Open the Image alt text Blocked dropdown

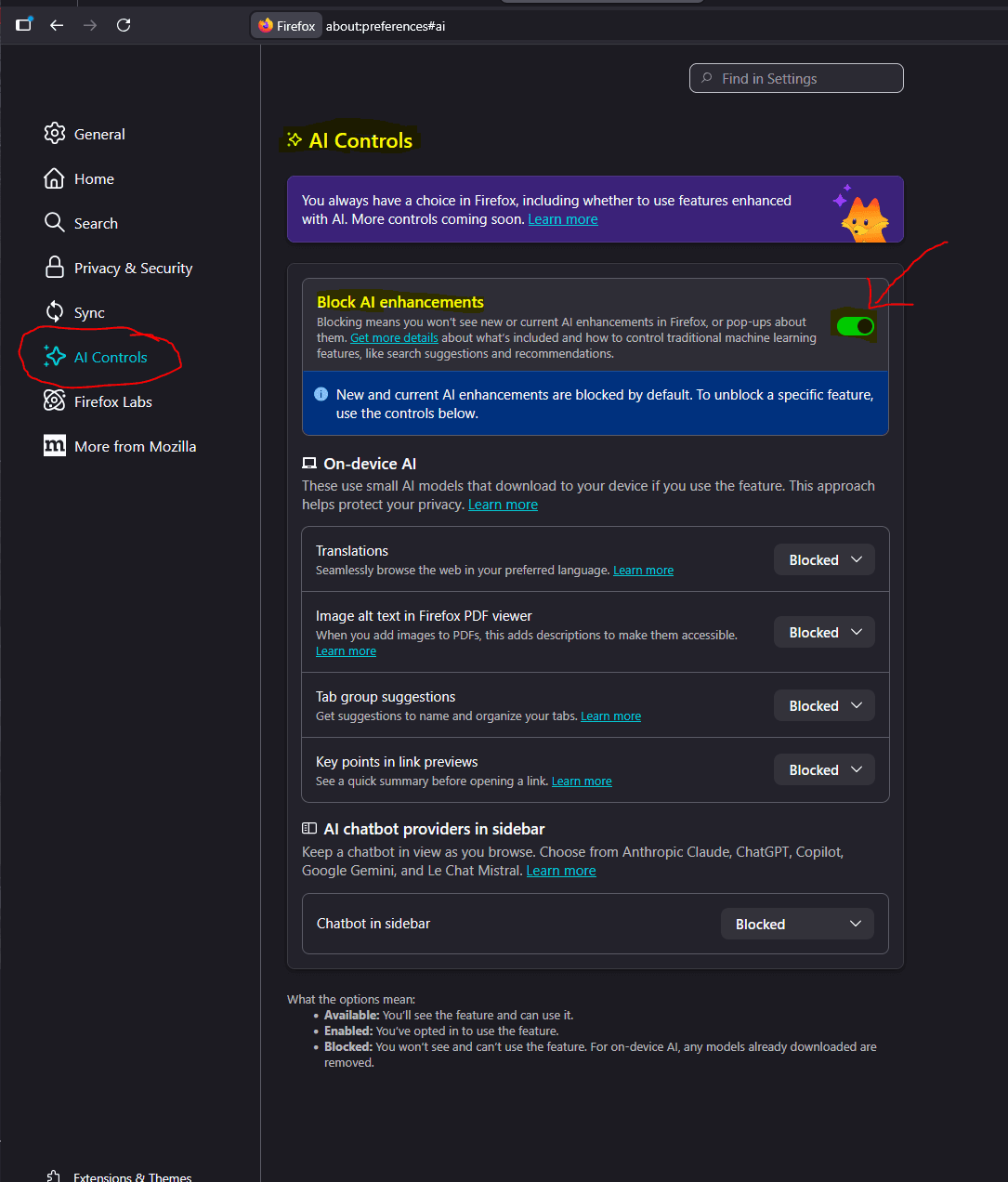825,632
